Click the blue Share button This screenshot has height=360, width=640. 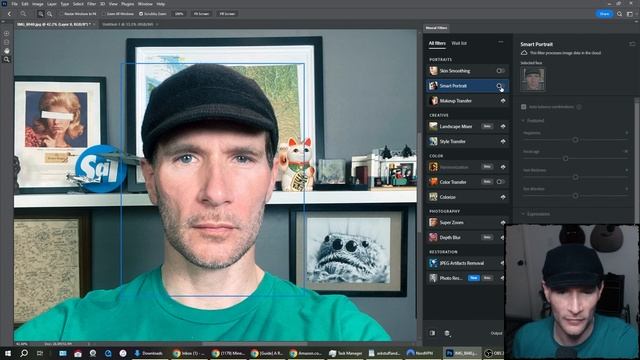[604, 14]
